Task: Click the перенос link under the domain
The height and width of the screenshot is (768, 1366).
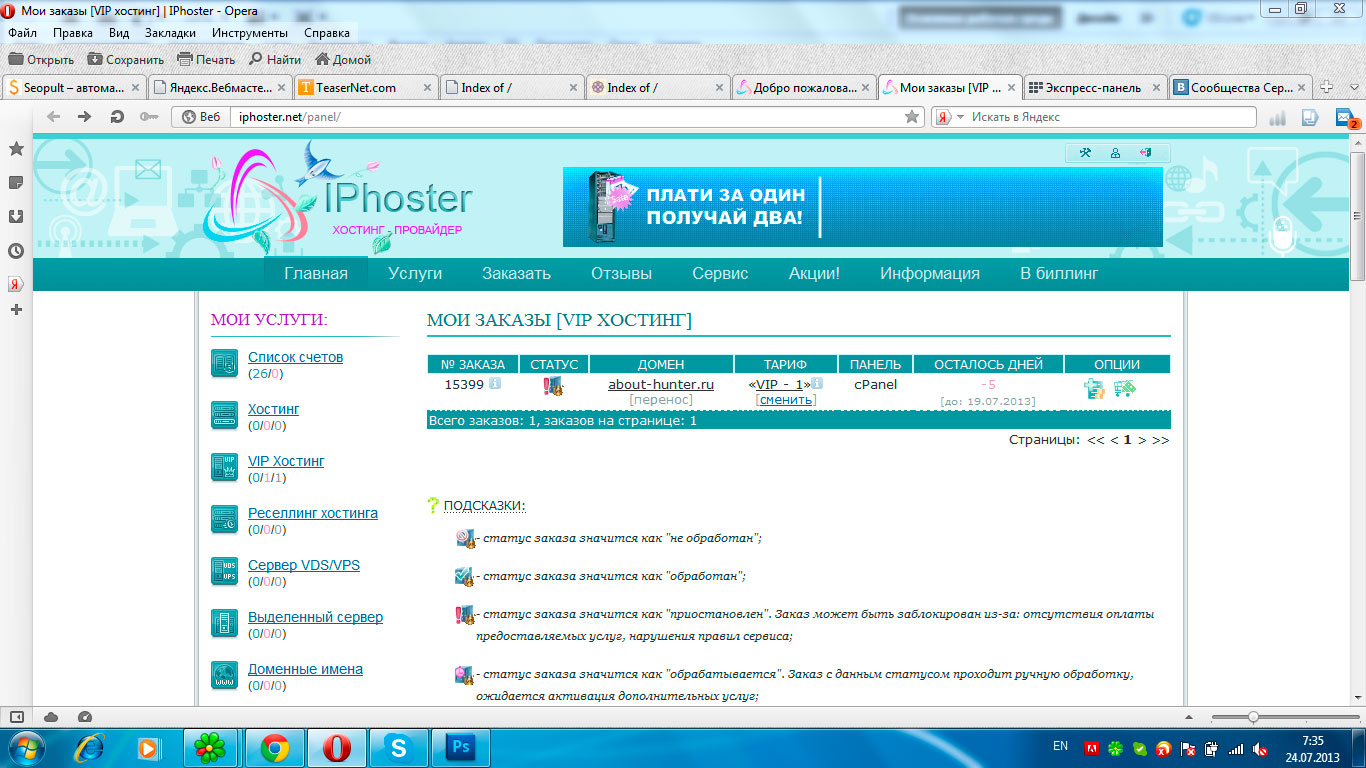Action: [661, 400]
